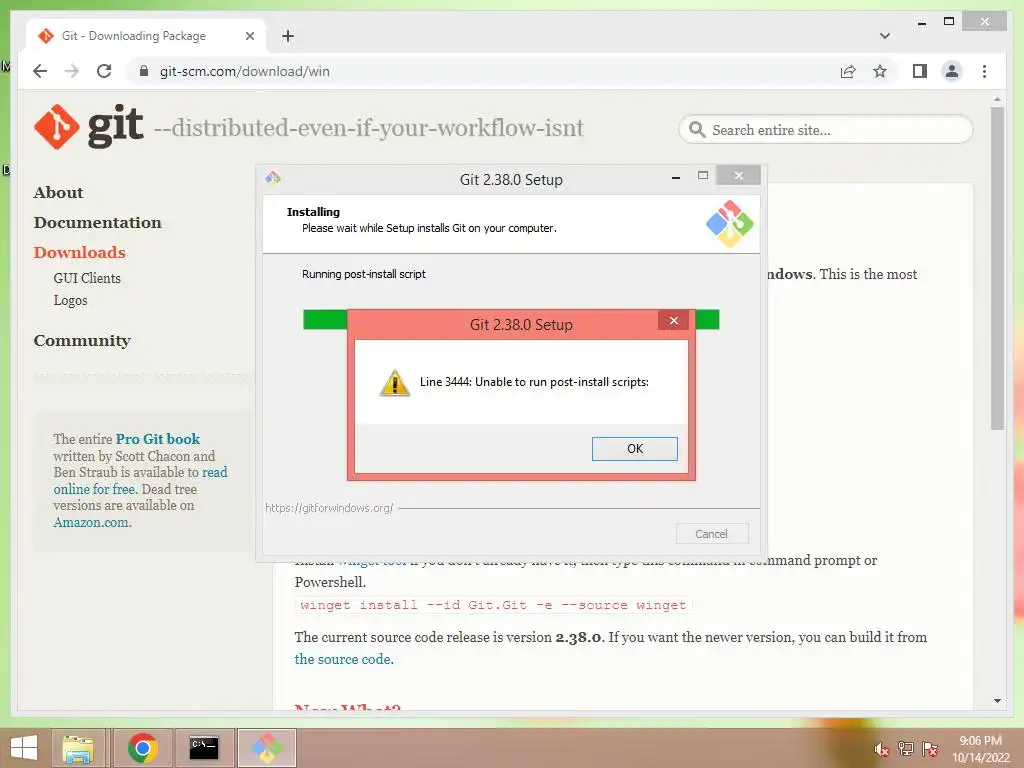Screen dimensions: 1024x768
Task: Open GUI Clients page
Action: tap(87, 278)
